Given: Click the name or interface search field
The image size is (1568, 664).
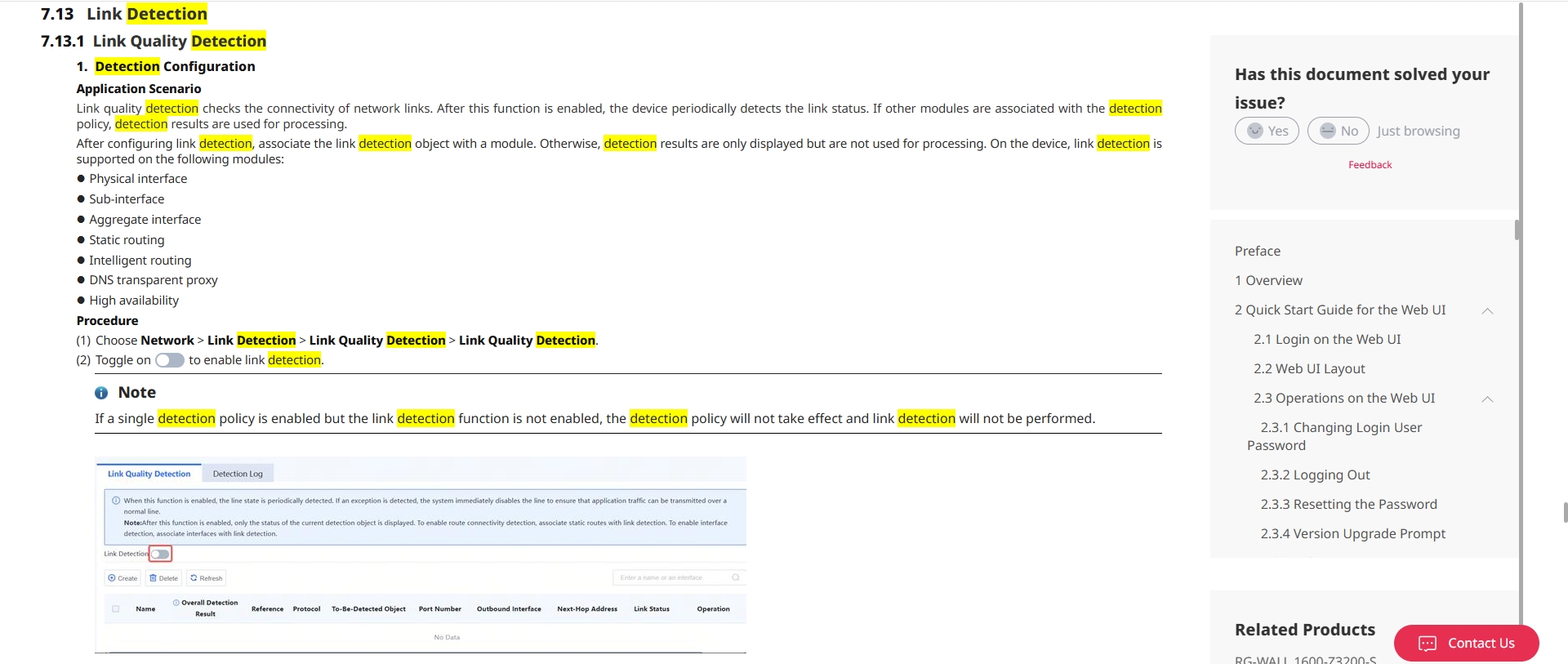Looking at the screenshot, I should tap(670, 577).
